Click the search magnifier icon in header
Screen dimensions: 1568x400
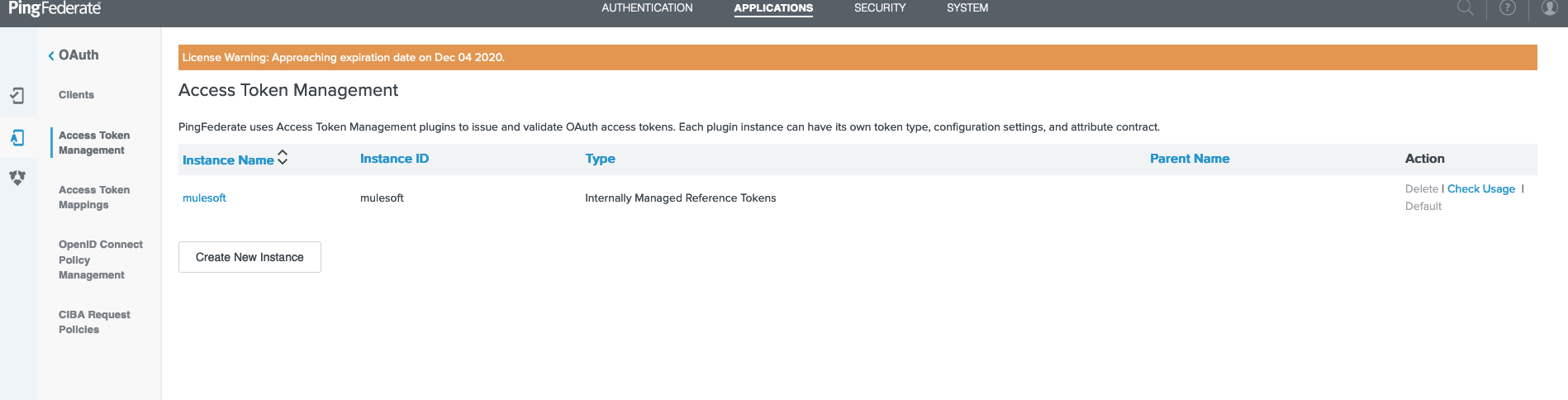tap(1465, 8)
